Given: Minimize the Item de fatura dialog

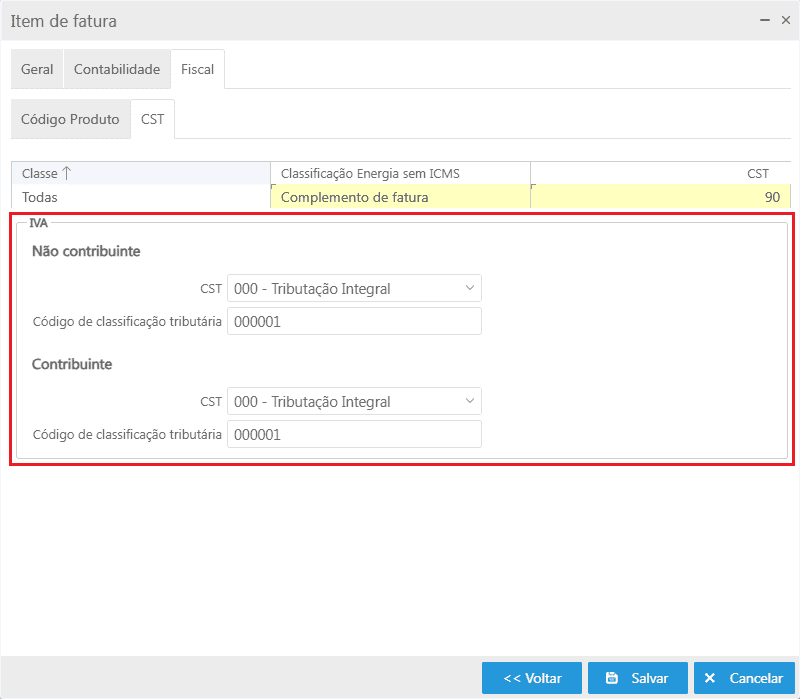Looking at the screenshot, I should coord(765,20).
